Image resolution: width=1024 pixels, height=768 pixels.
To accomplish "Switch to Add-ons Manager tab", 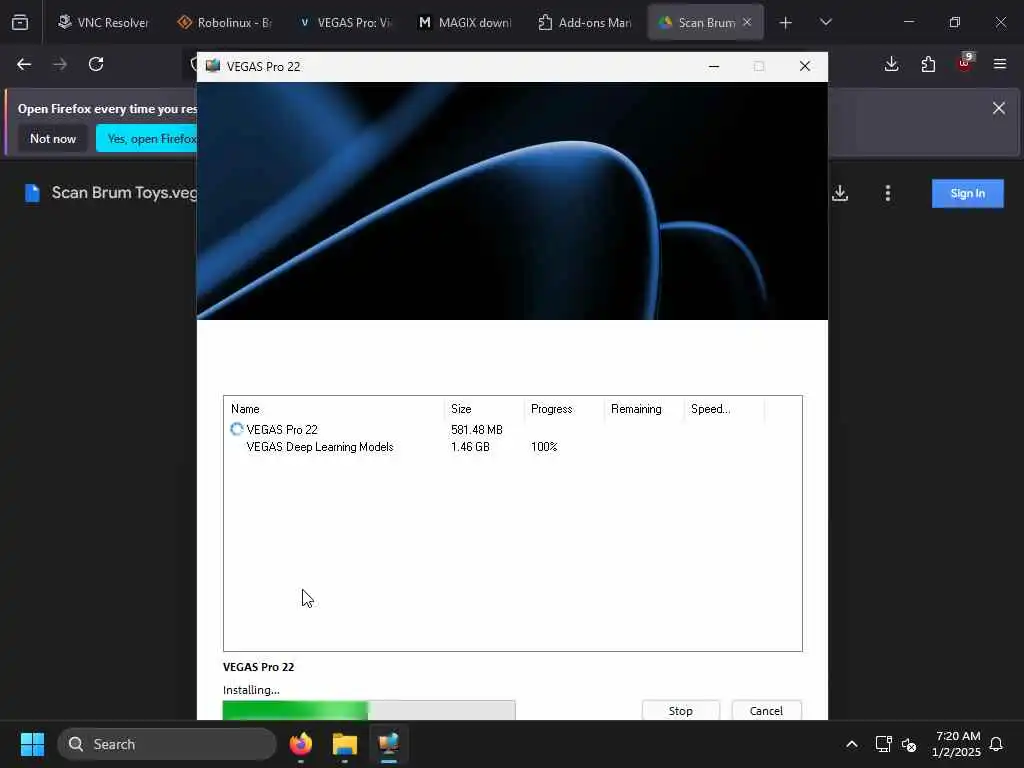I will coord(586,22).
